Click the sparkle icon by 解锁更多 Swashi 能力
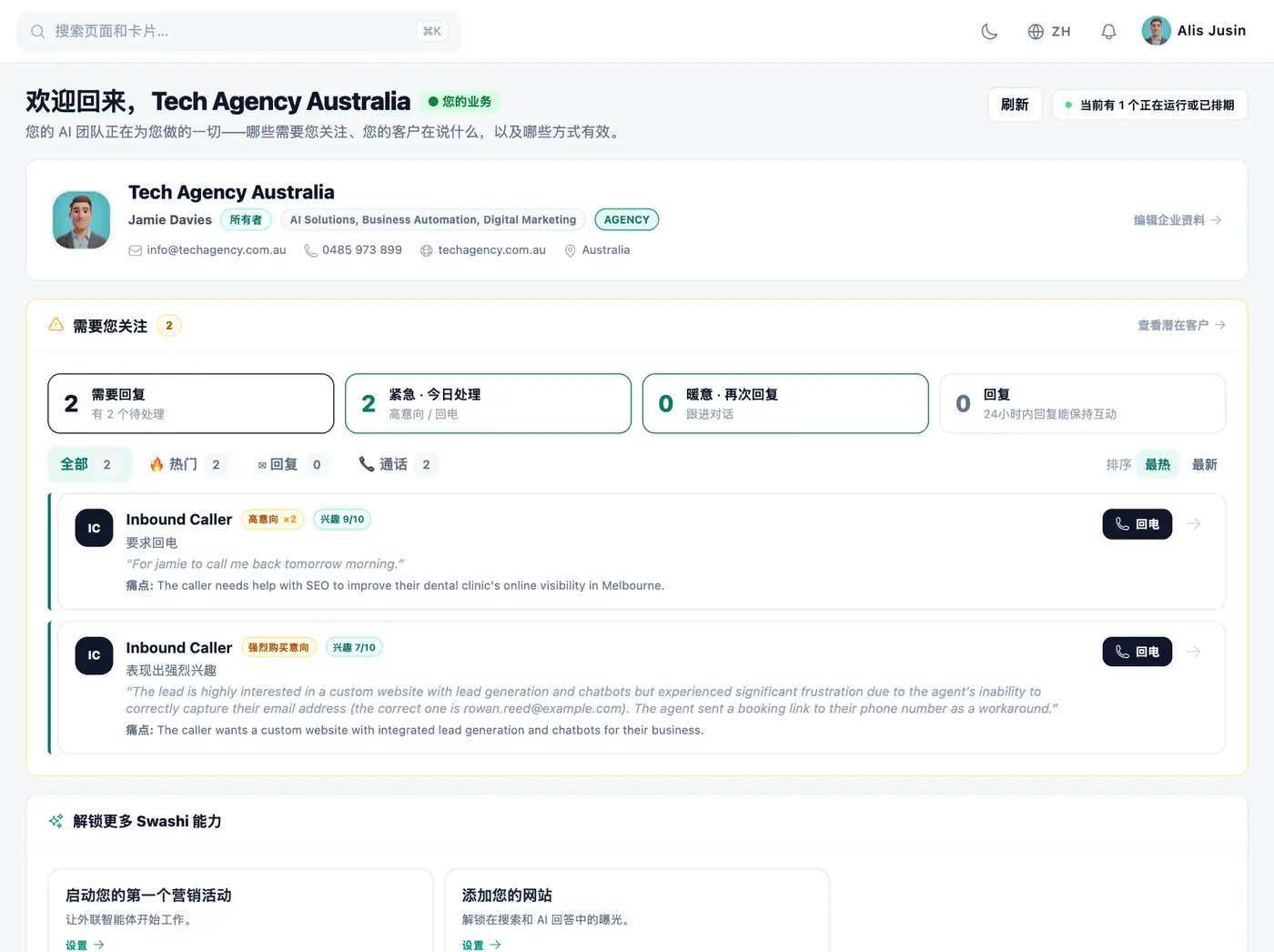The height and width of the screenshot is (952, 1274). (56, 821)
